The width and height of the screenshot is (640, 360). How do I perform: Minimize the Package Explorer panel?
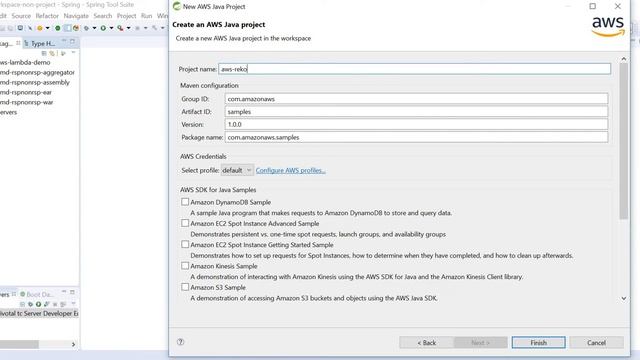point(64,40)
